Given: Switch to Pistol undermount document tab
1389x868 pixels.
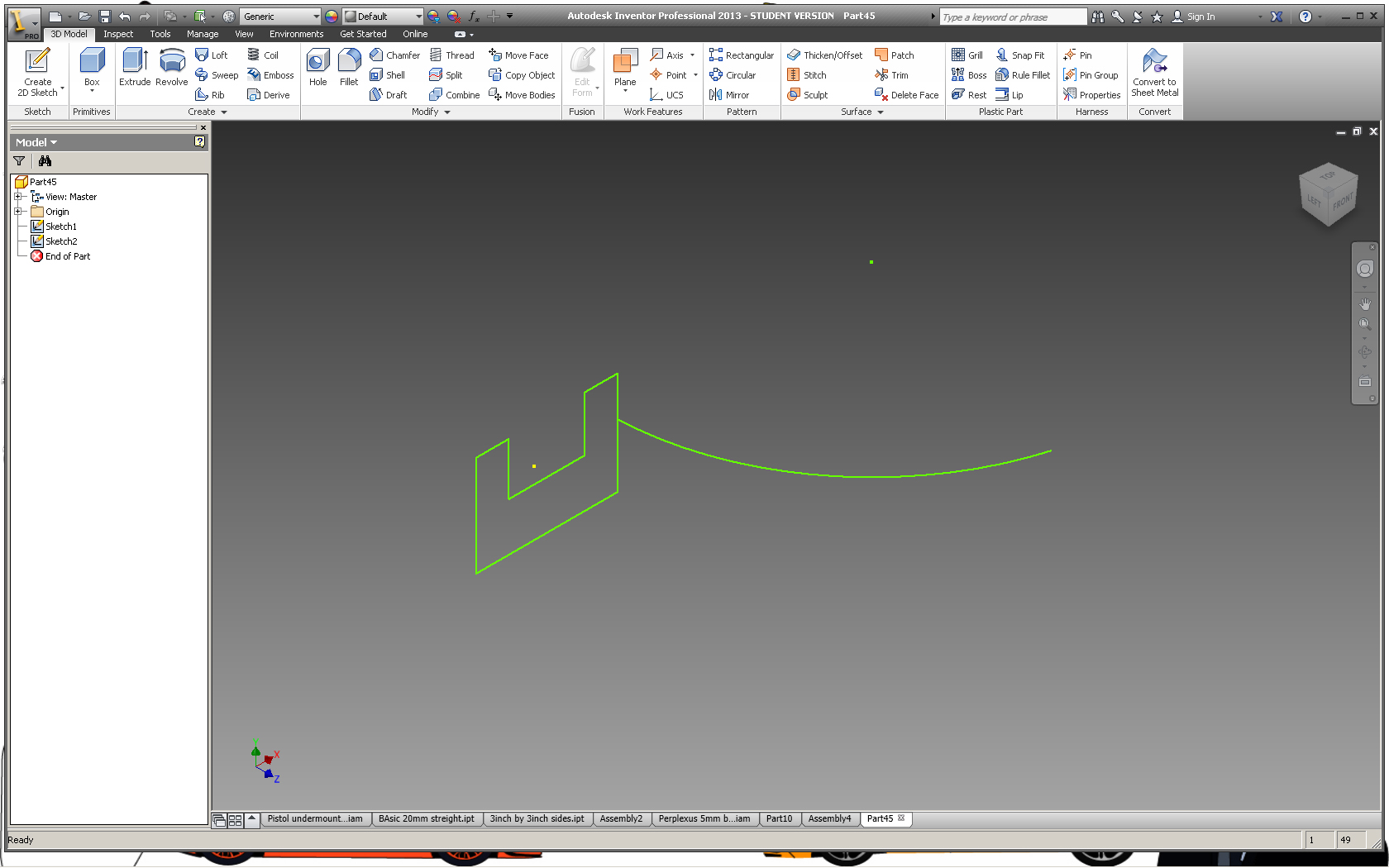Looking at the screenshot, I should point(315,818).
